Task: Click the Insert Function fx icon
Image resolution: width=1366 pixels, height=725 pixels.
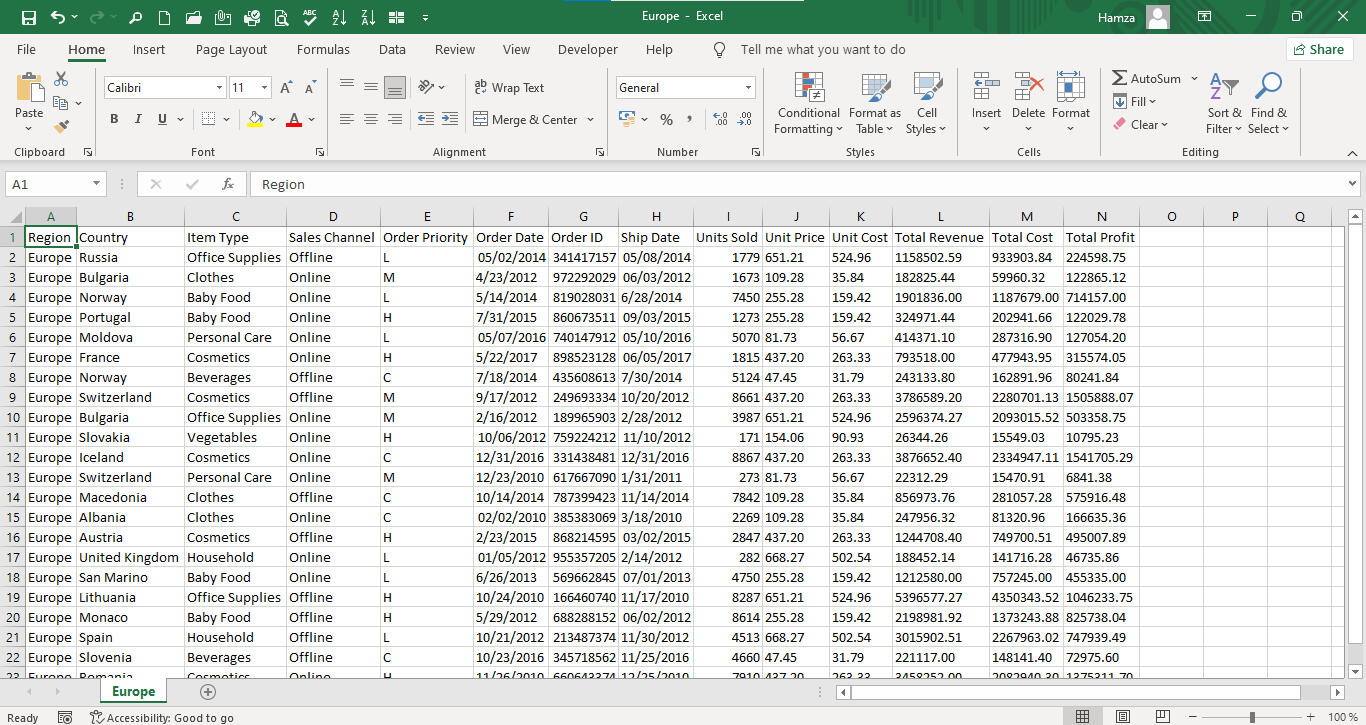Action: point(228,184)
